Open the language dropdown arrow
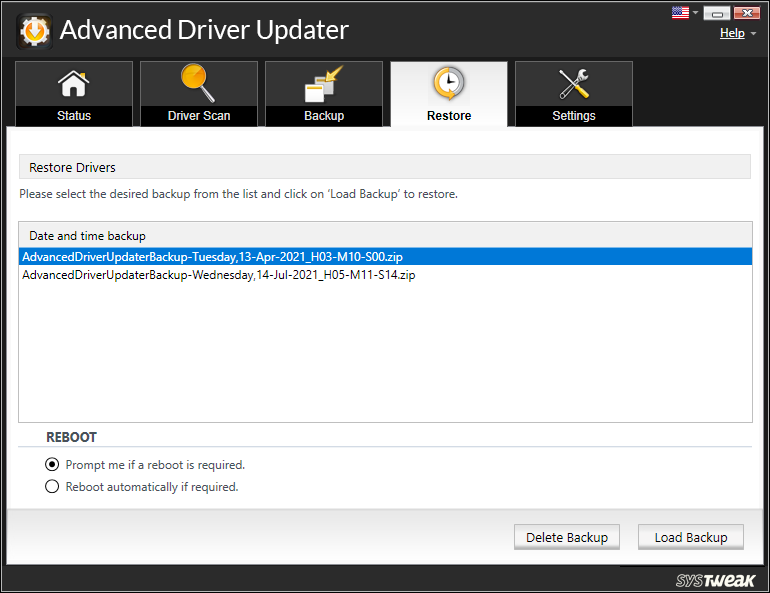Viewport: 770px width, 593px height. click(695, 13)
